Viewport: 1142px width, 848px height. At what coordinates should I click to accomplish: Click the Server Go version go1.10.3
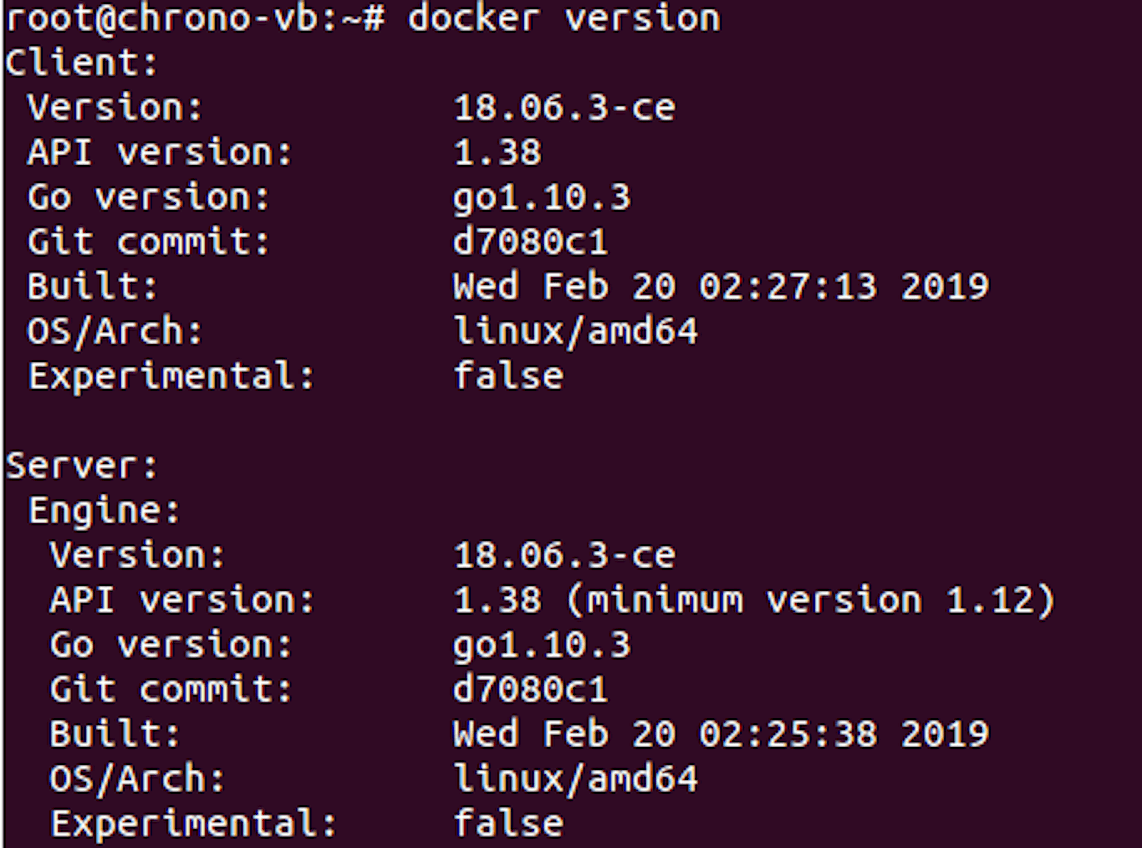[x=542, y=645]
